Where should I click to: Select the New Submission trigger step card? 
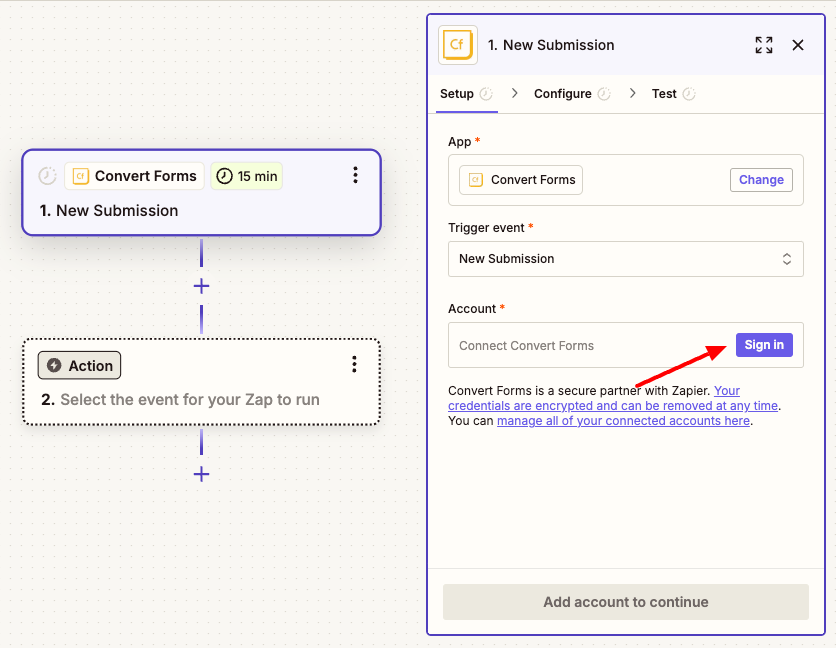pyautogui.click(x=201, y=192)
